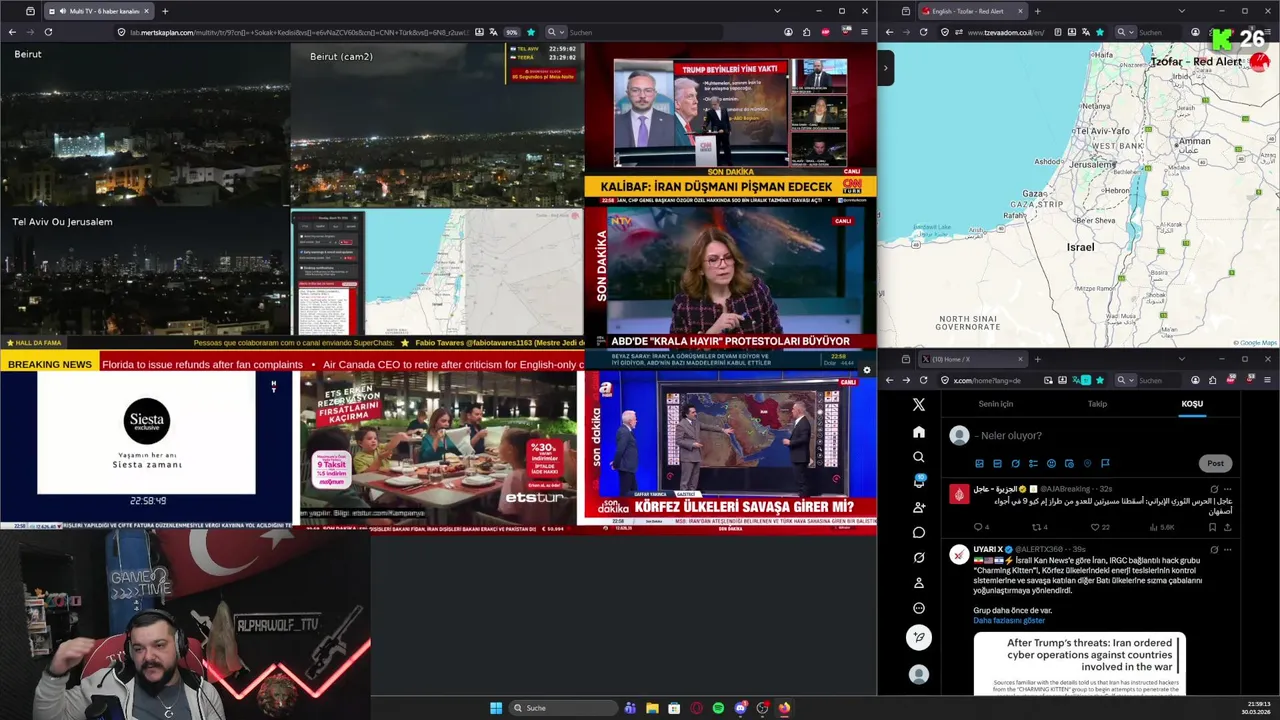The height and width of the screenshot is (720, 1280).
Task: Click the Post button on X
Action: (1215, 463)
